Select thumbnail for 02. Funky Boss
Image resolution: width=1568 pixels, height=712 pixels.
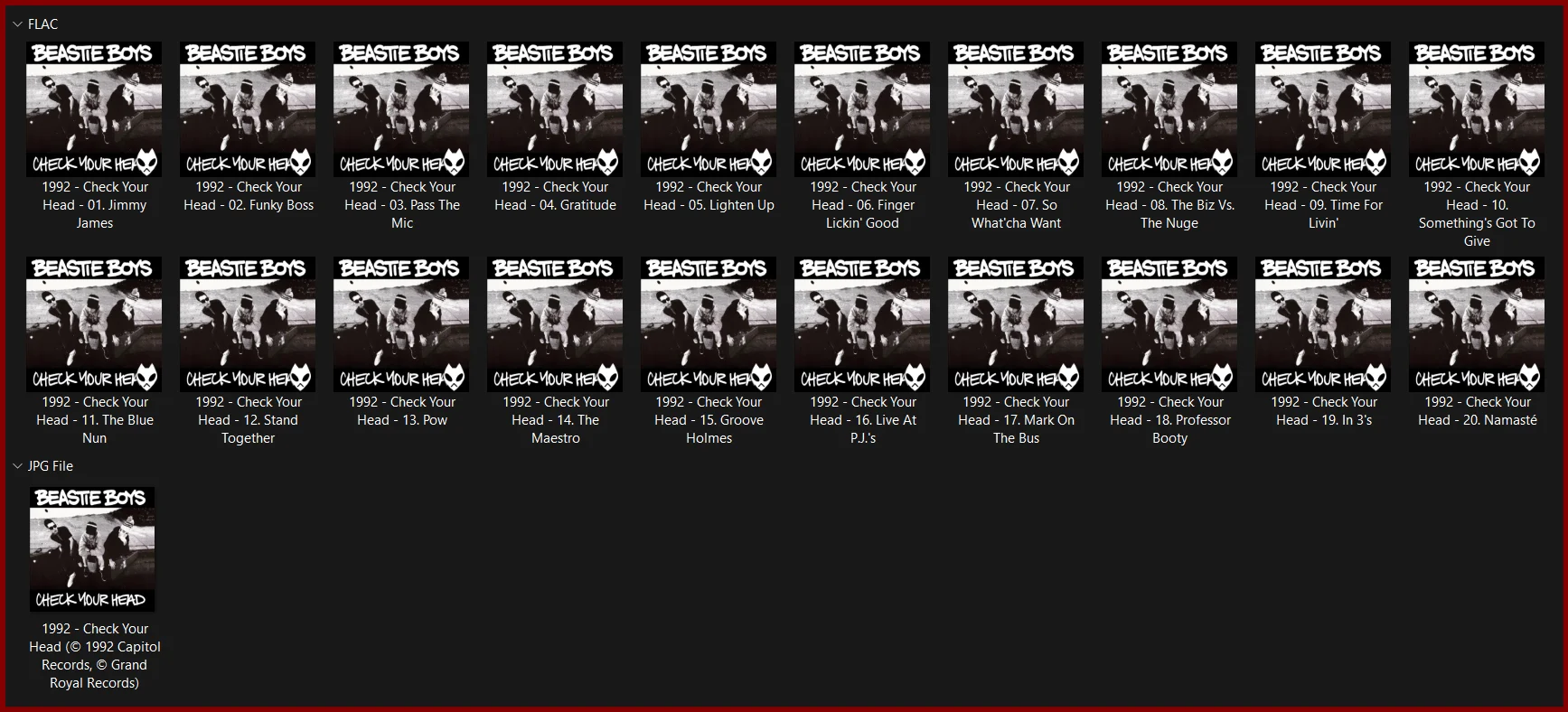point(248,108)
